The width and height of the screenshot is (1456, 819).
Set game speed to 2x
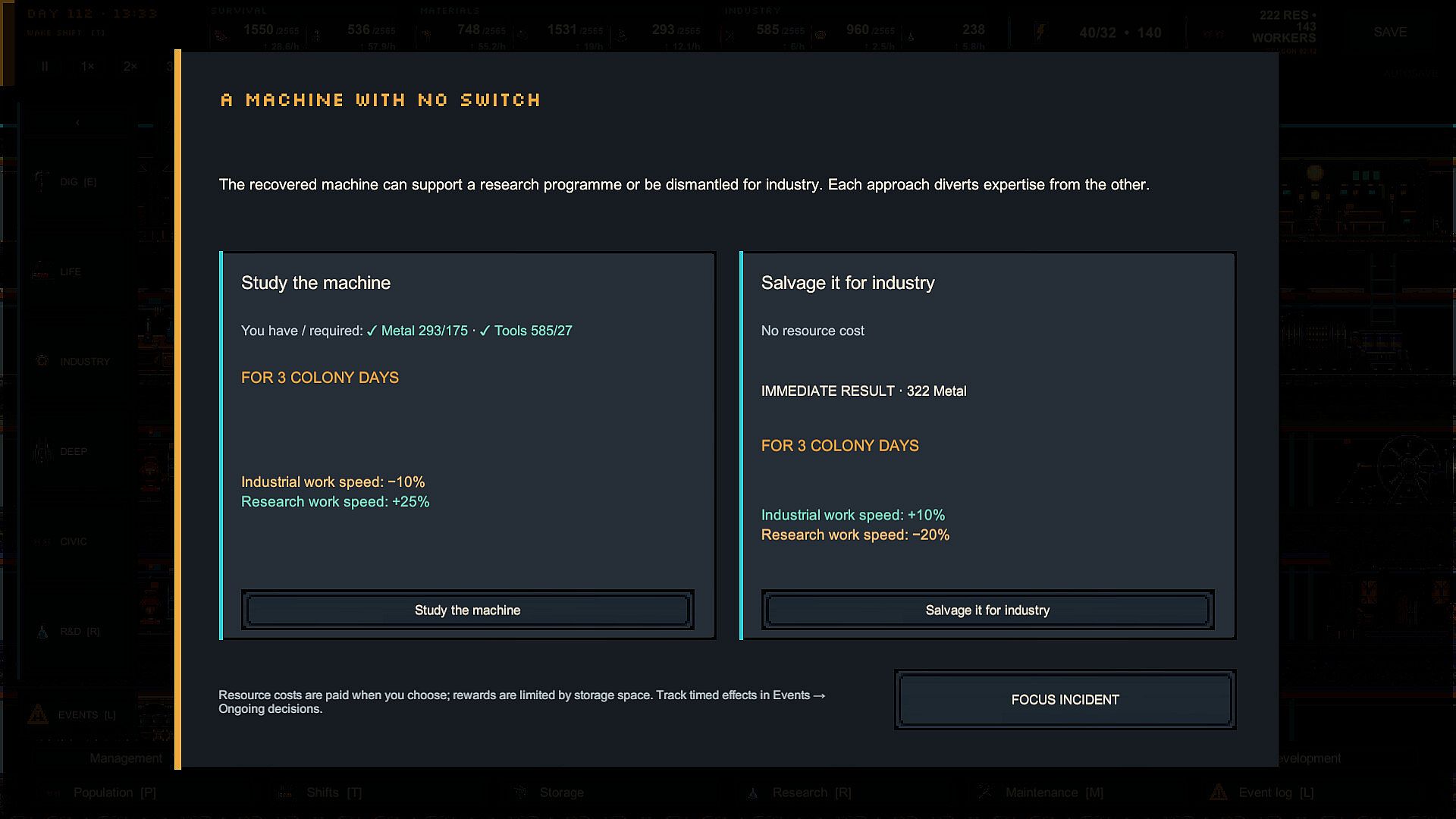(130, 67)
